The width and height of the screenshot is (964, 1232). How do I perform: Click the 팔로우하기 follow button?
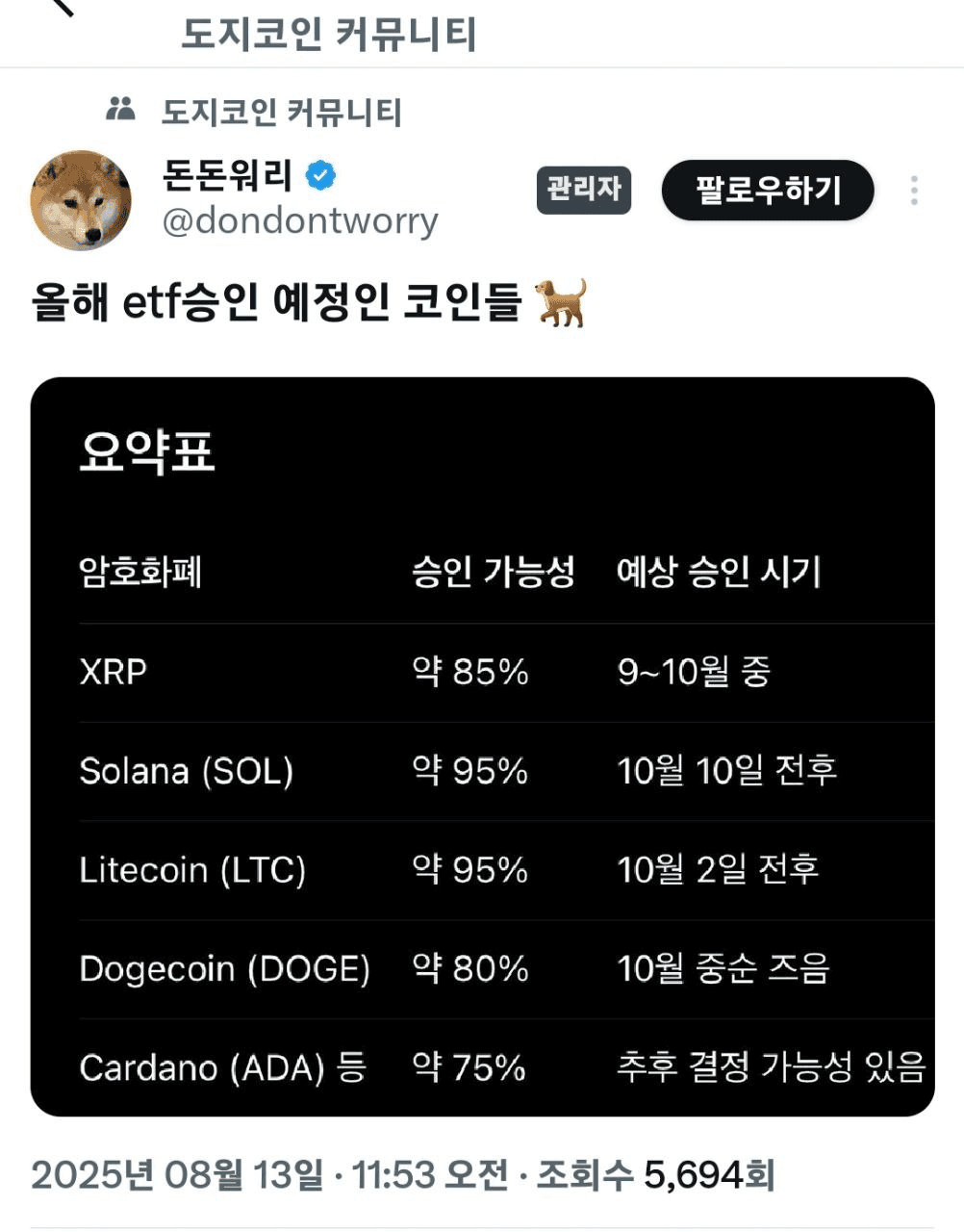768,190
